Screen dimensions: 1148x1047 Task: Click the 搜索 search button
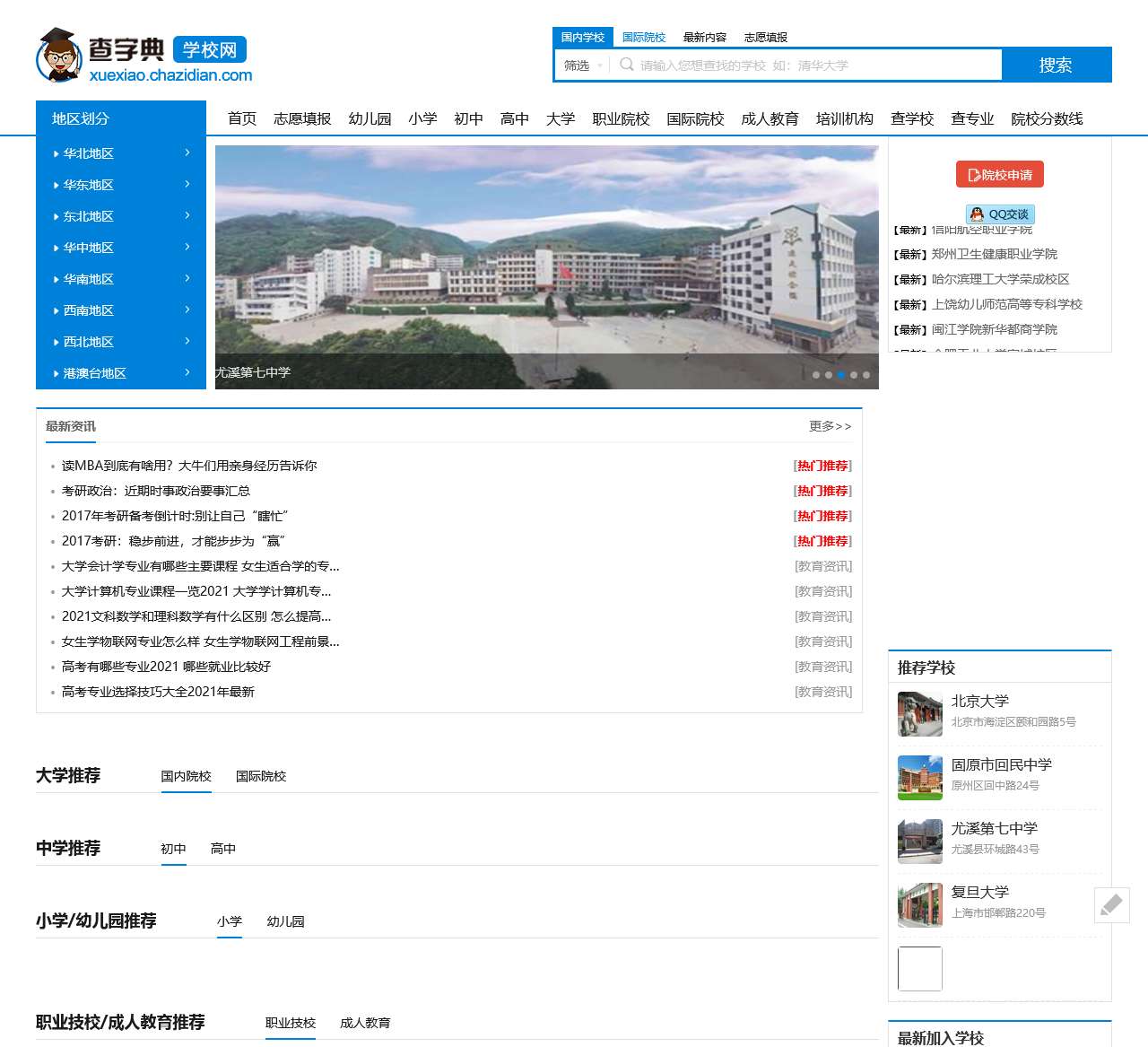pyautogui.click(x=1056, y=65)
